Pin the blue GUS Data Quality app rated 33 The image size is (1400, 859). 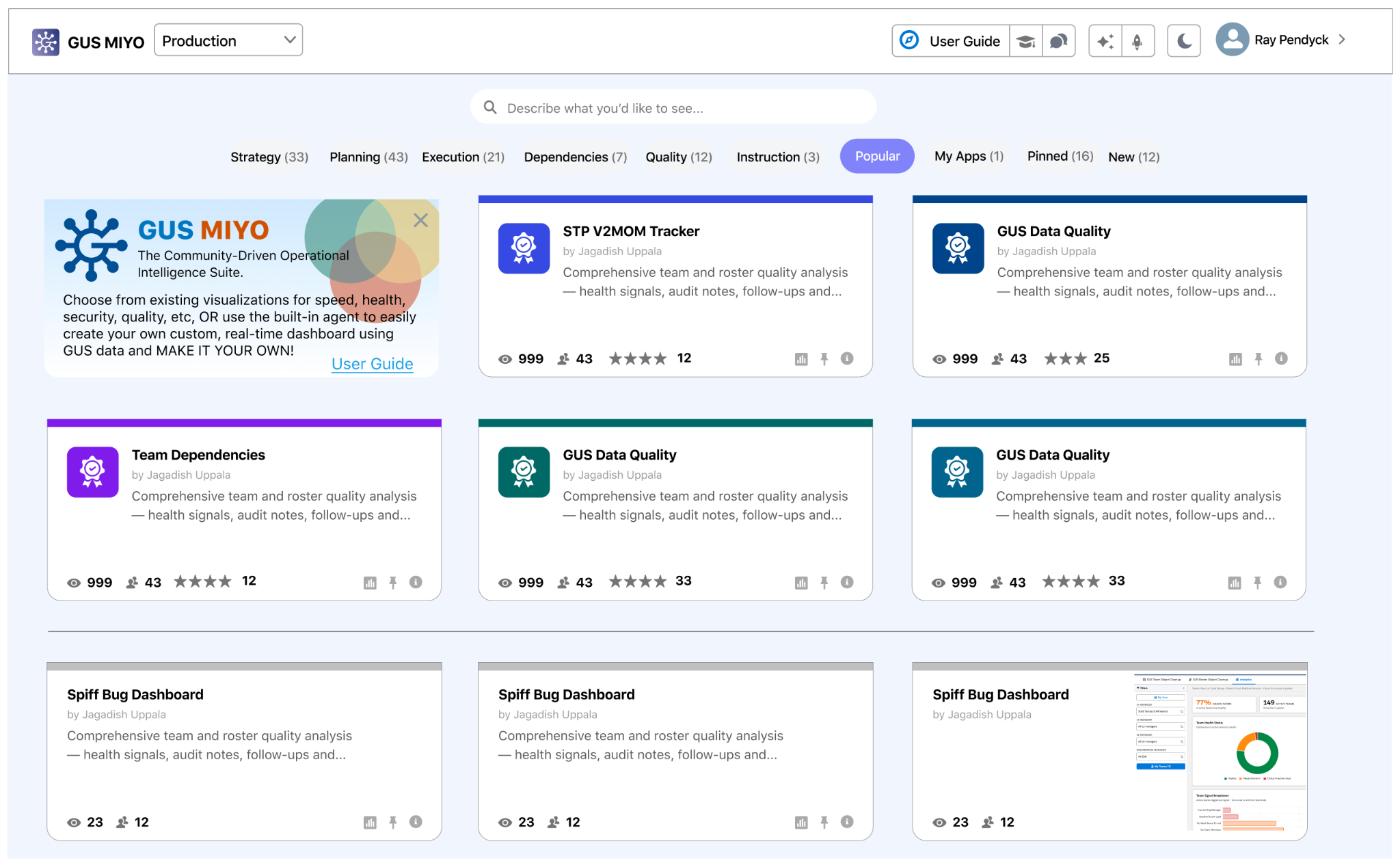tap(1257, 583)
